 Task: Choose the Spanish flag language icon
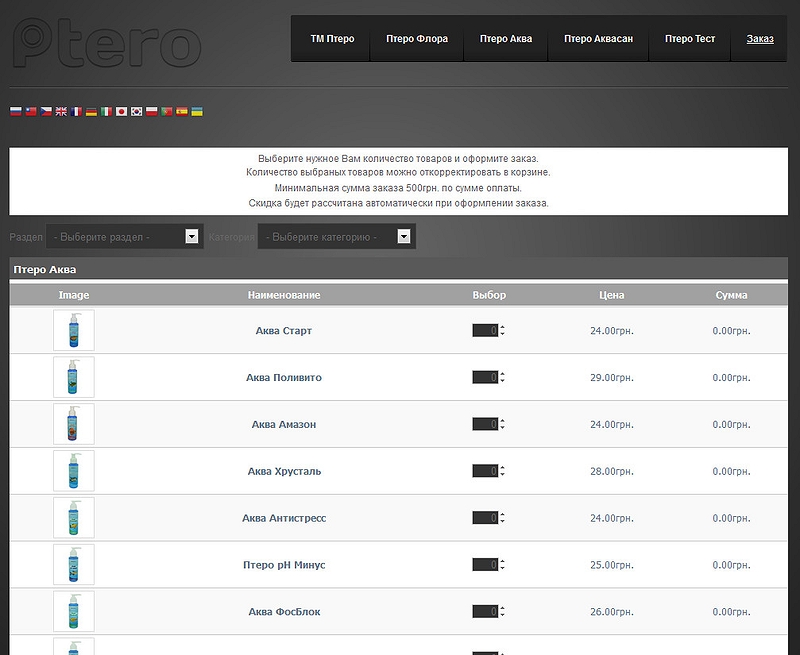pyautogui.click(x=182, y=112)
